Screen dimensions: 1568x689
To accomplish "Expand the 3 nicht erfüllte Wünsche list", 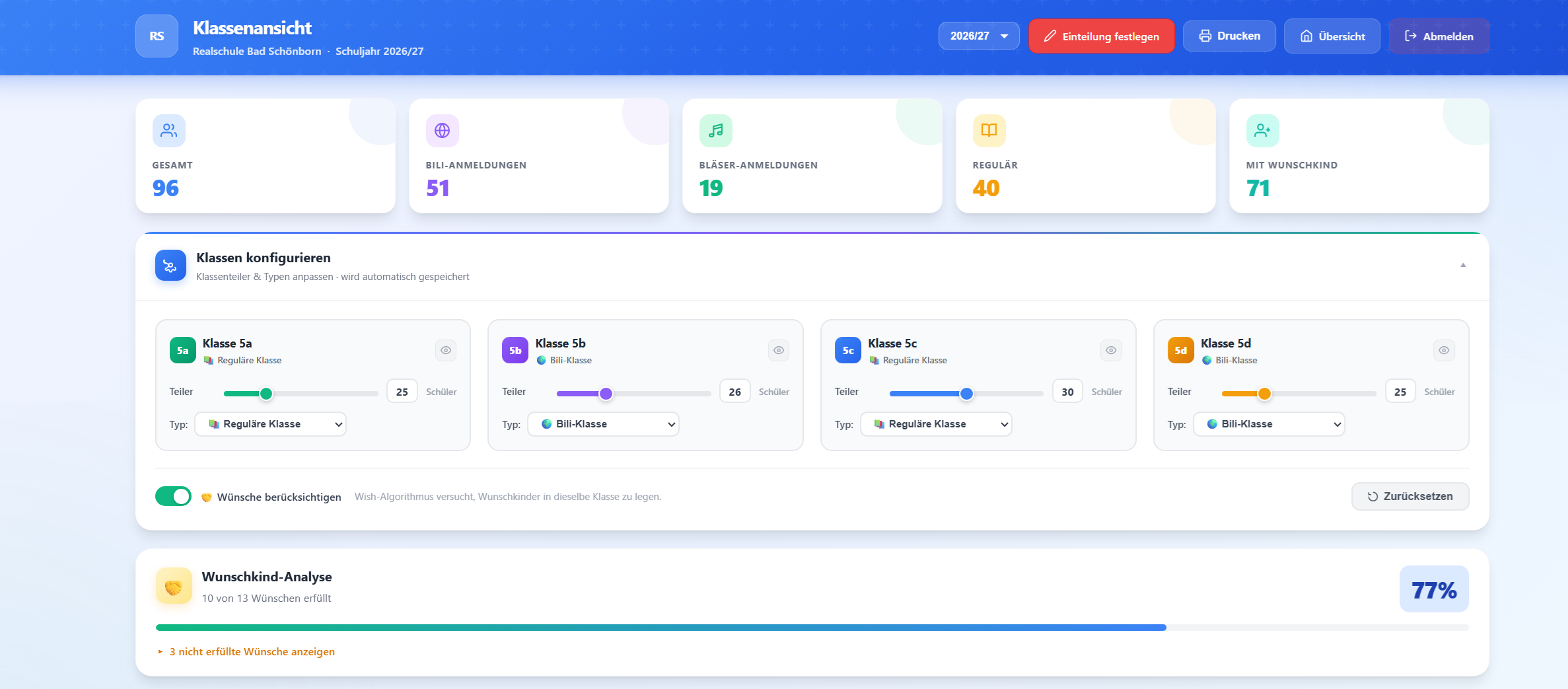I will (x=251, y=652).
